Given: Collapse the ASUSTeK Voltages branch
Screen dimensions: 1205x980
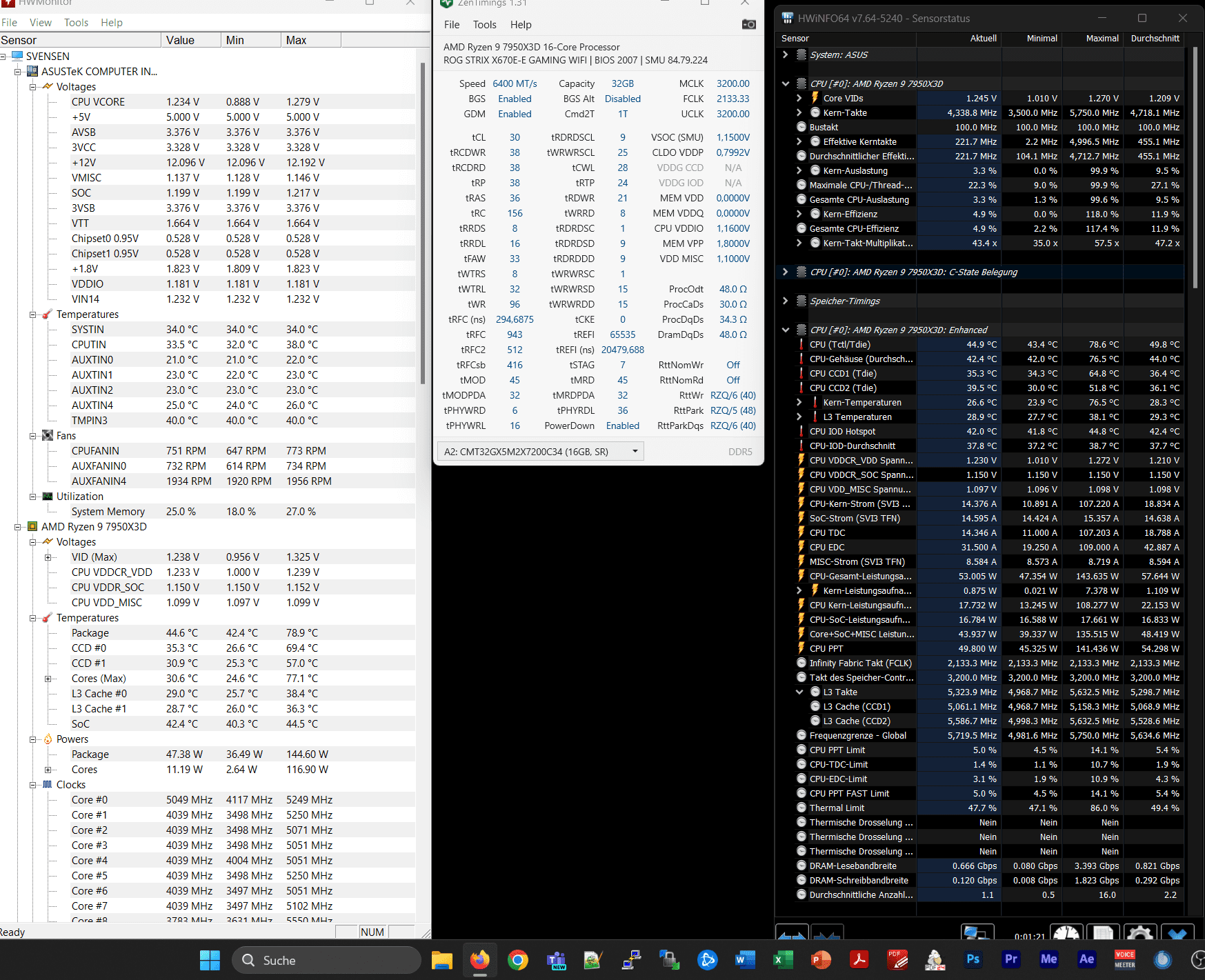Looking at the screenshot, I should click(x=32, y=87).
